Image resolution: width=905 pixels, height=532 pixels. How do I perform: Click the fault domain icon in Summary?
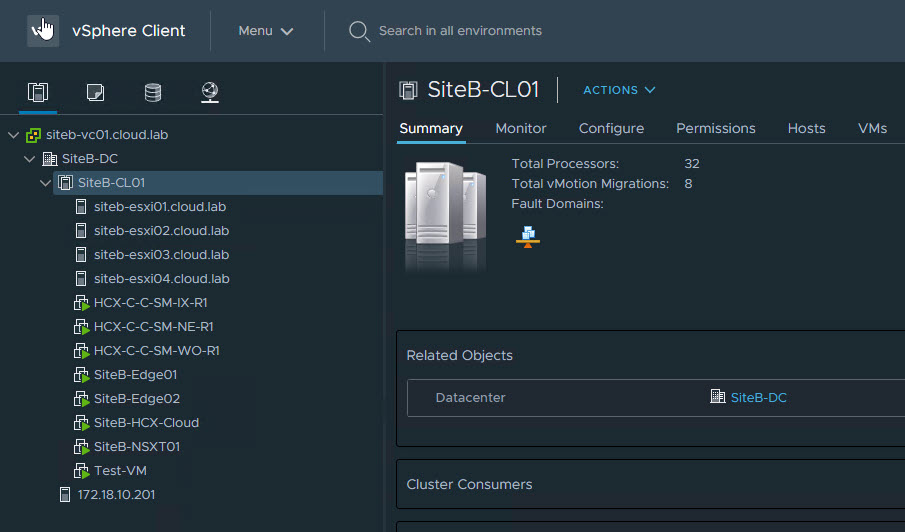point(527,235)
